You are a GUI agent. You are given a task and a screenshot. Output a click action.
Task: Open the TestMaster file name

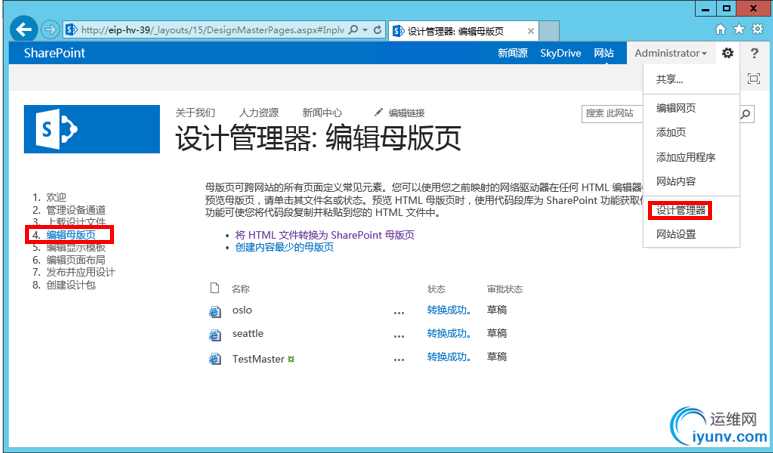pyautogui.click(x=258, y=359)
